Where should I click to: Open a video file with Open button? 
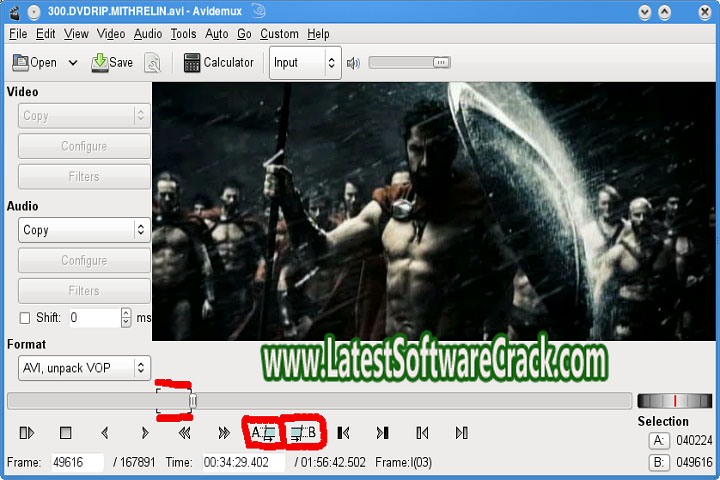pyautogui.click(x=34, y=62)
